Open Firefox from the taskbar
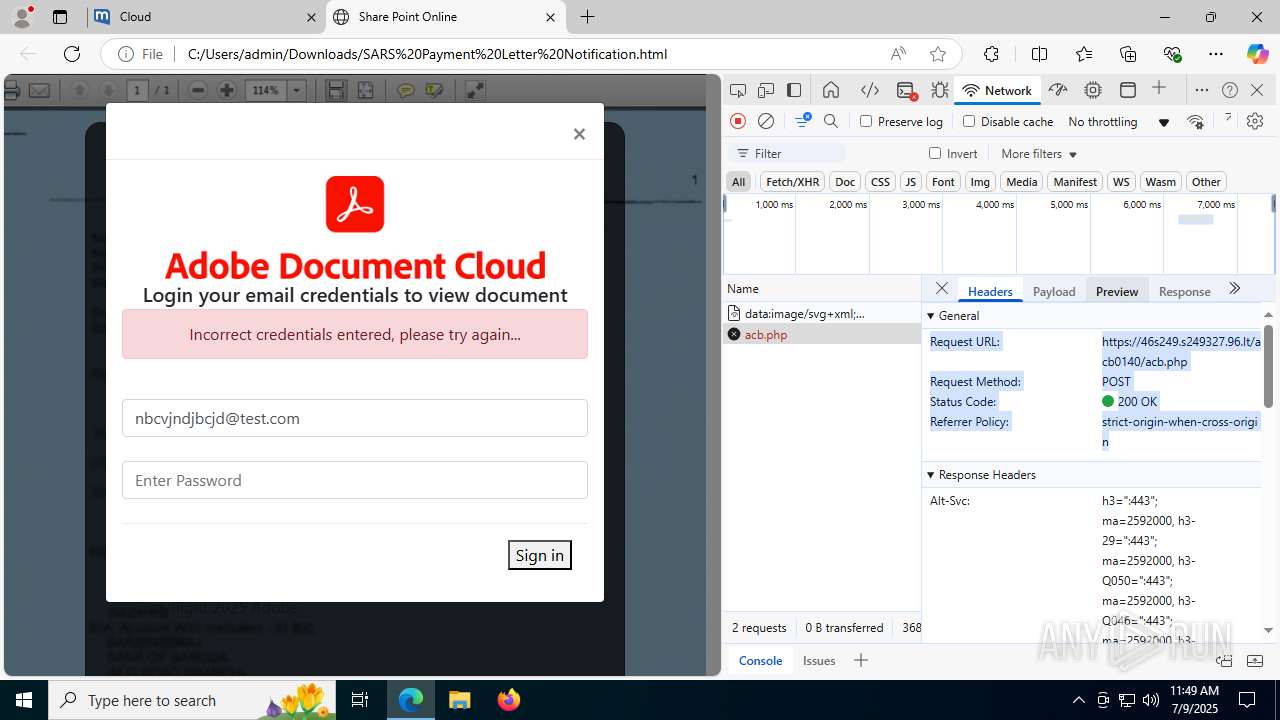Viewport: 1280px width, 720px height. tap(508, 700)
